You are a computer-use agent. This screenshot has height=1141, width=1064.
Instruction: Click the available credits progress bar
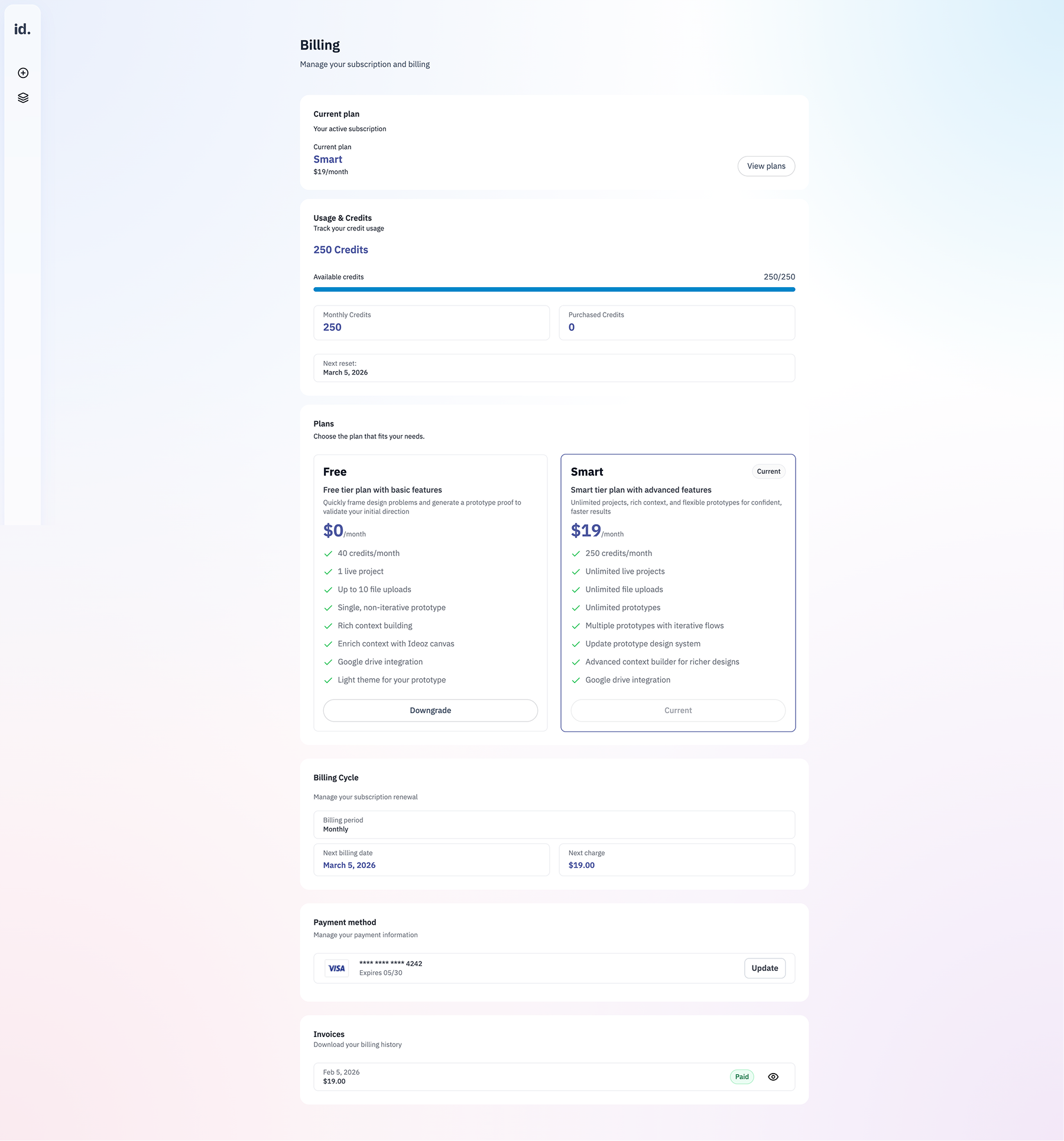click(x=554, y=290)
